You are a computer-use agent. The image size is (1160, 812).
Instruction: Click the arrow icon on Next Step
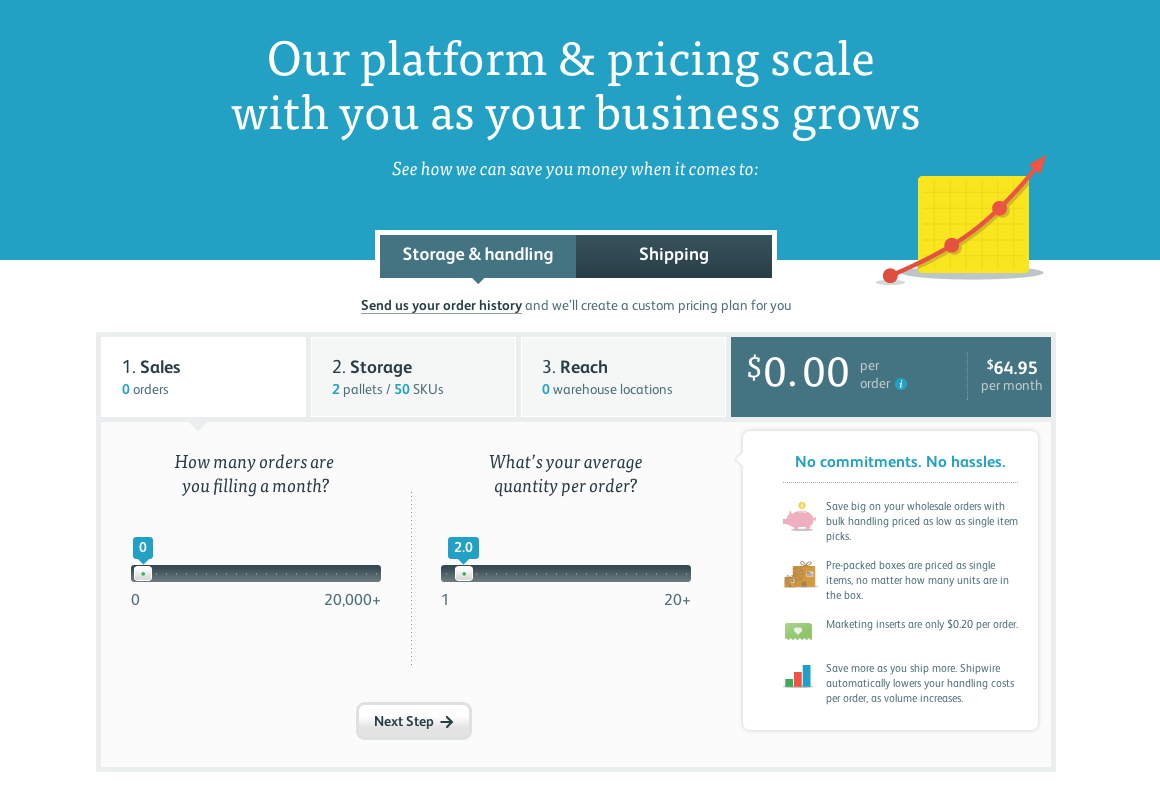click(x=447, y=722)
